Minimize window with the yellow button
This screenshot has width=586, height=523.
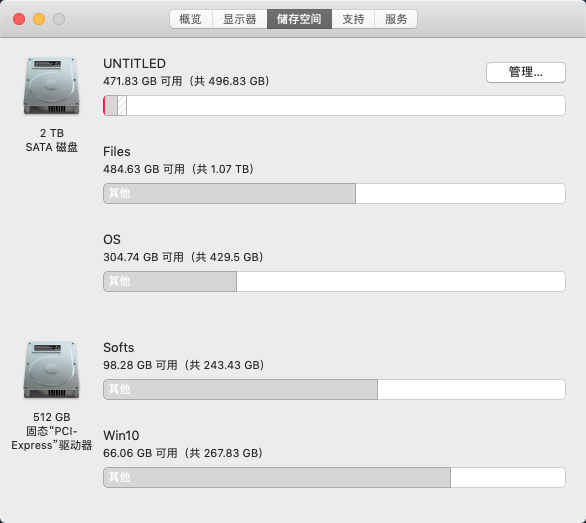point(39,19)
